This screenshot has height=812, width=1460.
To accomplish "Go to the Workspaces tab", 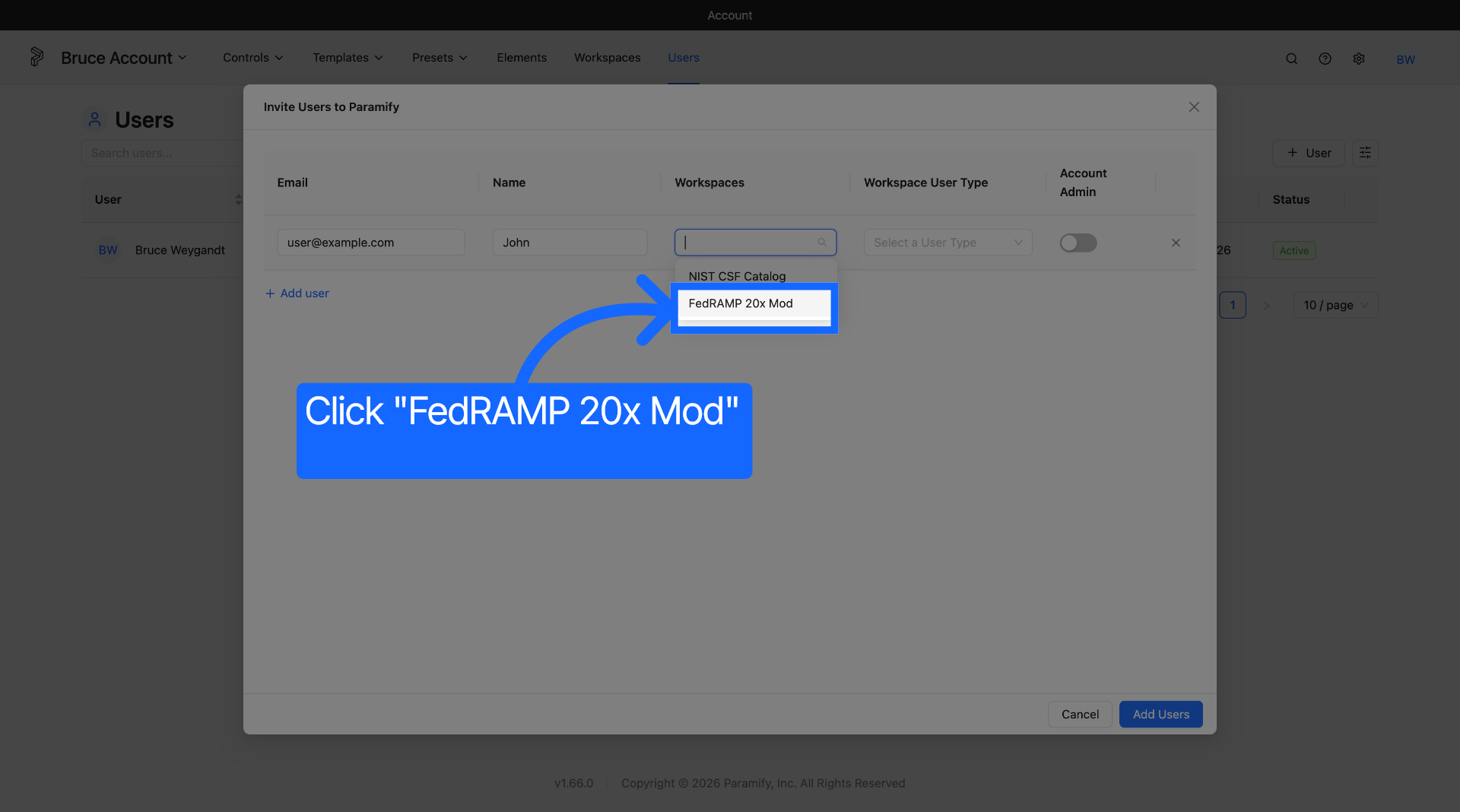I will coord(607,58).
